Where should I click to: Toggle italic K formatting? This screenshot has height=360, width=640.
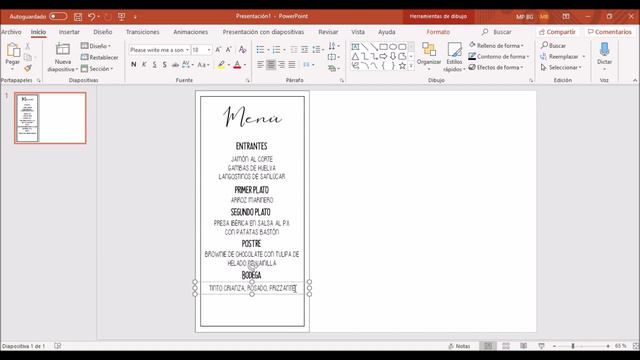click(x=144, y=64)
